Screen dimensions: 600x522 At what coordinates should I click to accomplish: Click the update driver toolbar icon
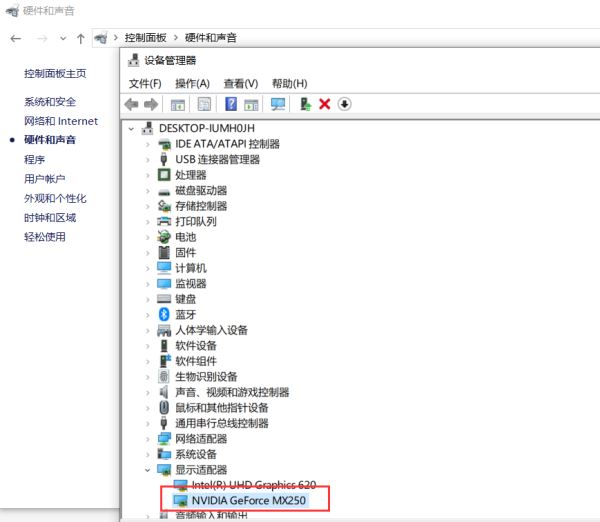pyautogui.click(x=305, y=104)
